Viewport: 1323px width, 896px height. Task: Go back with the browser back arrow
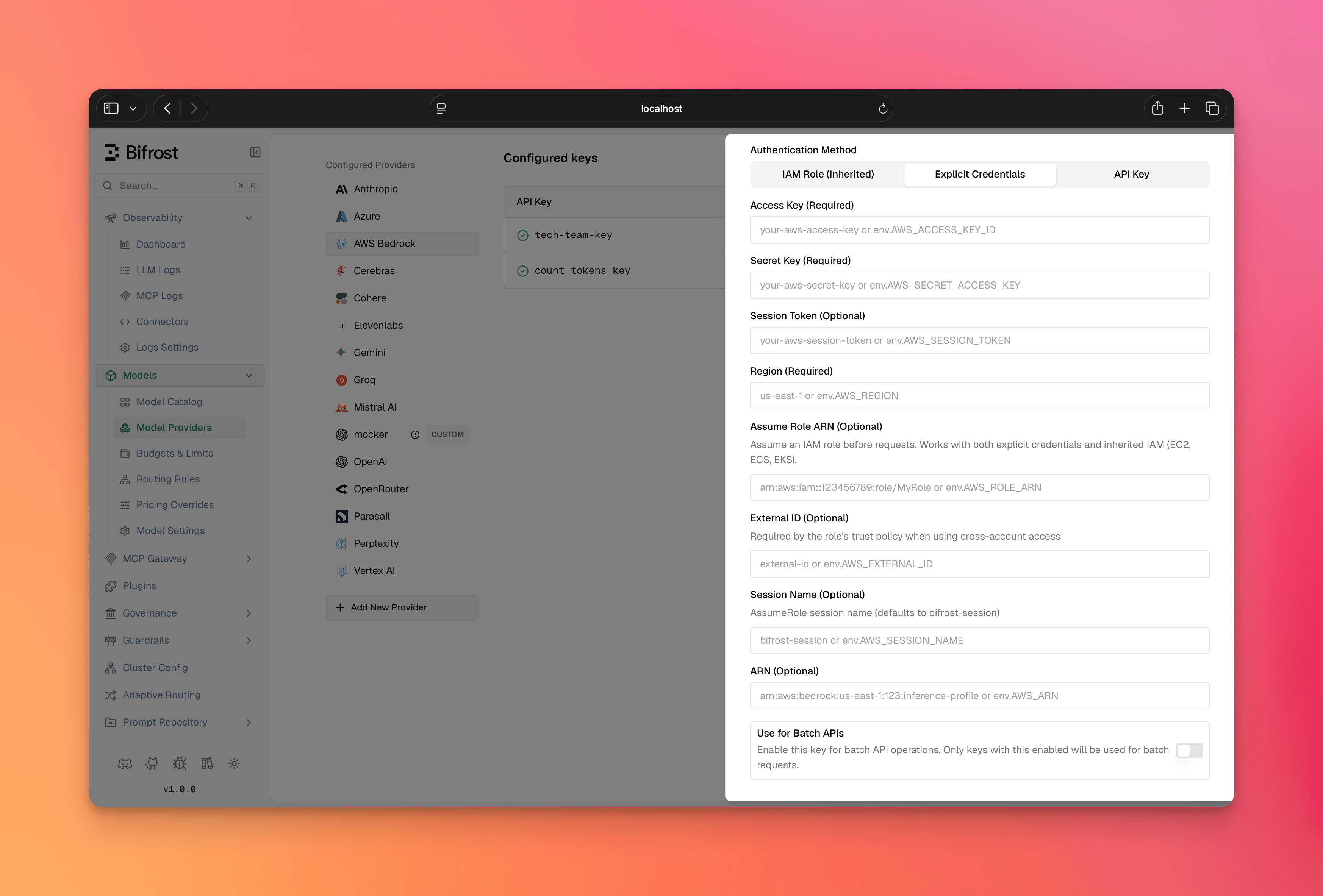coord(167,108)
